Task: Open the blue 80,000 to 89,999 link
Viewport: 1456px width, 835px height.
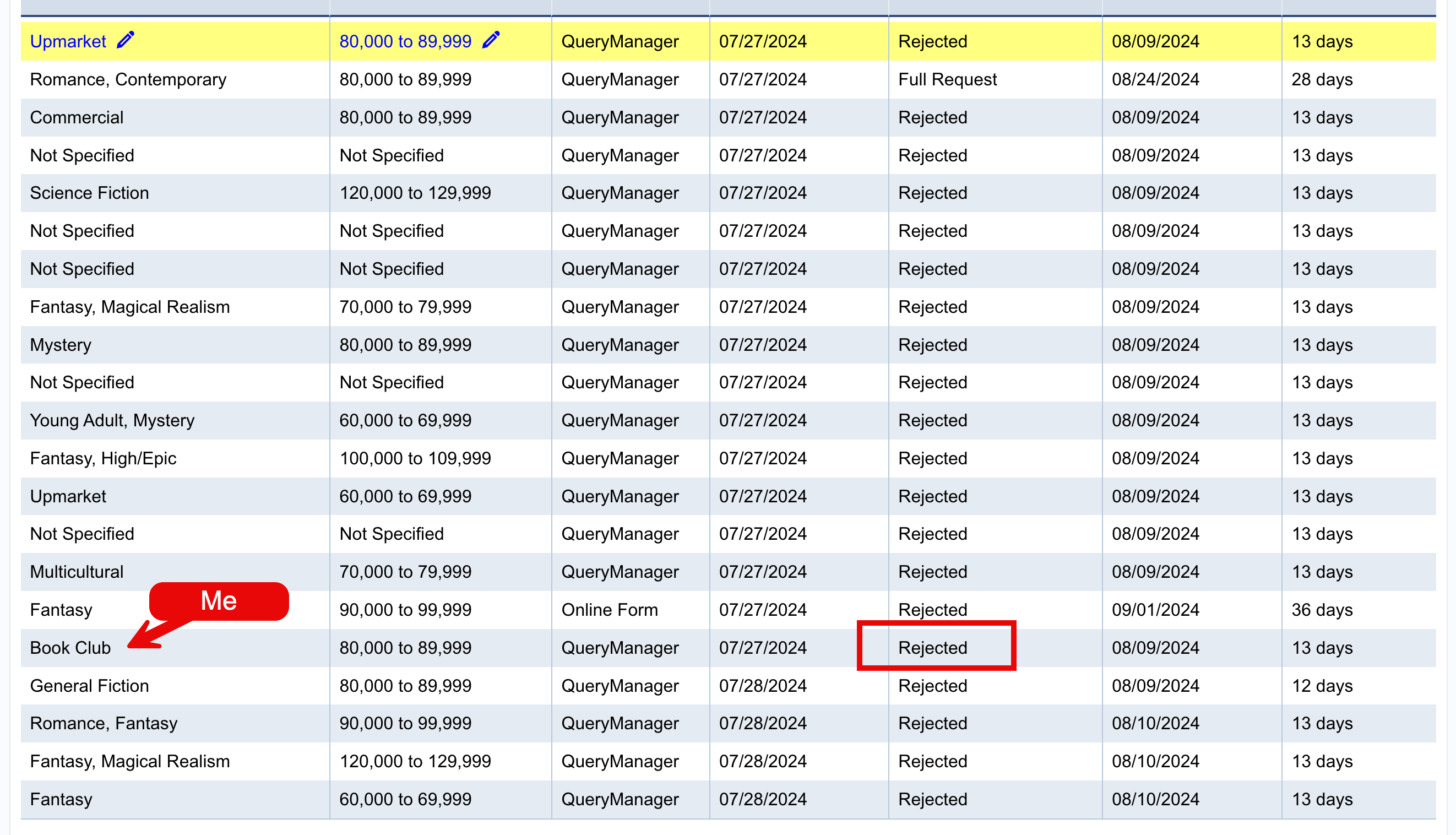Action: coord(405,41)
